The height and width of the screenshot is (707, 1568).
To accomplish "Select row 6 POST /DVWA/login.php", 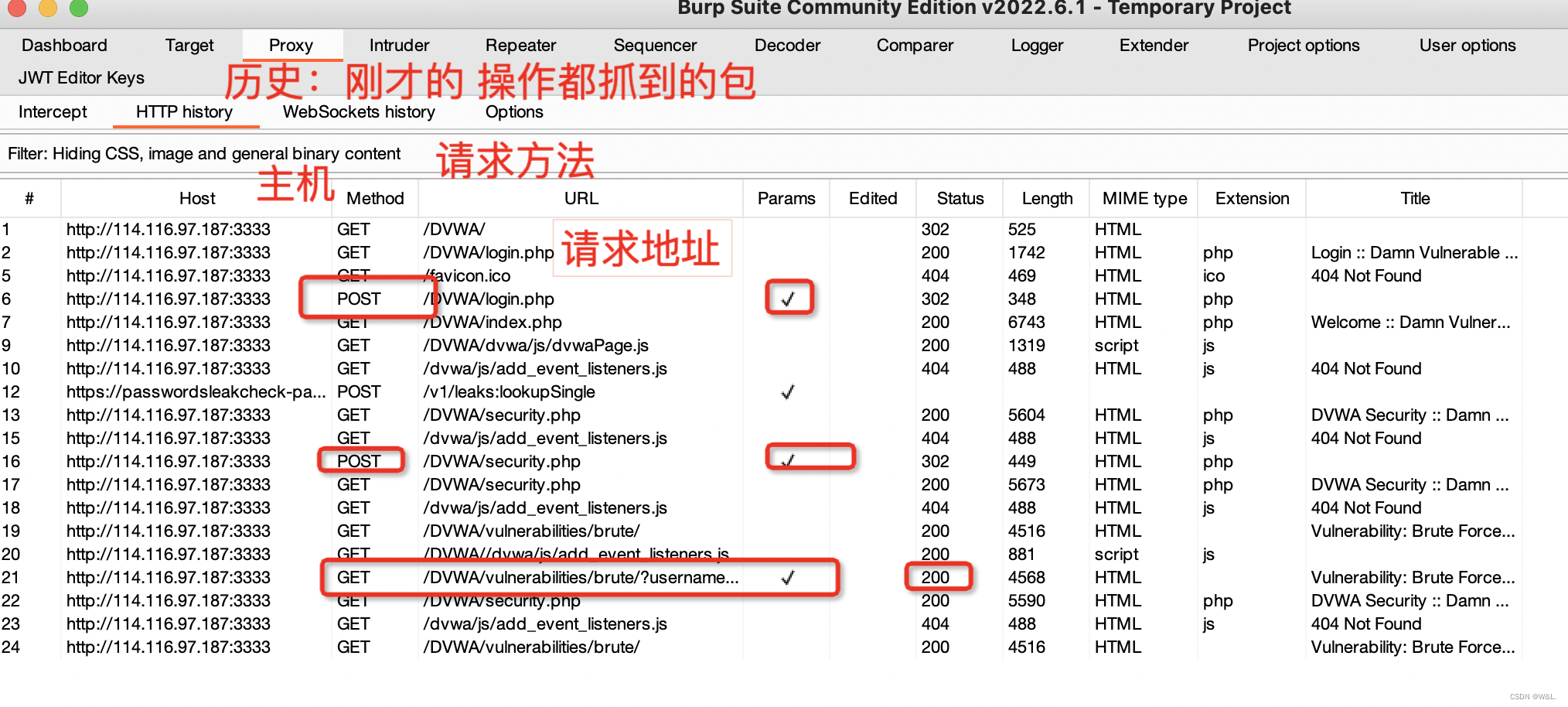I will point(761,299).
